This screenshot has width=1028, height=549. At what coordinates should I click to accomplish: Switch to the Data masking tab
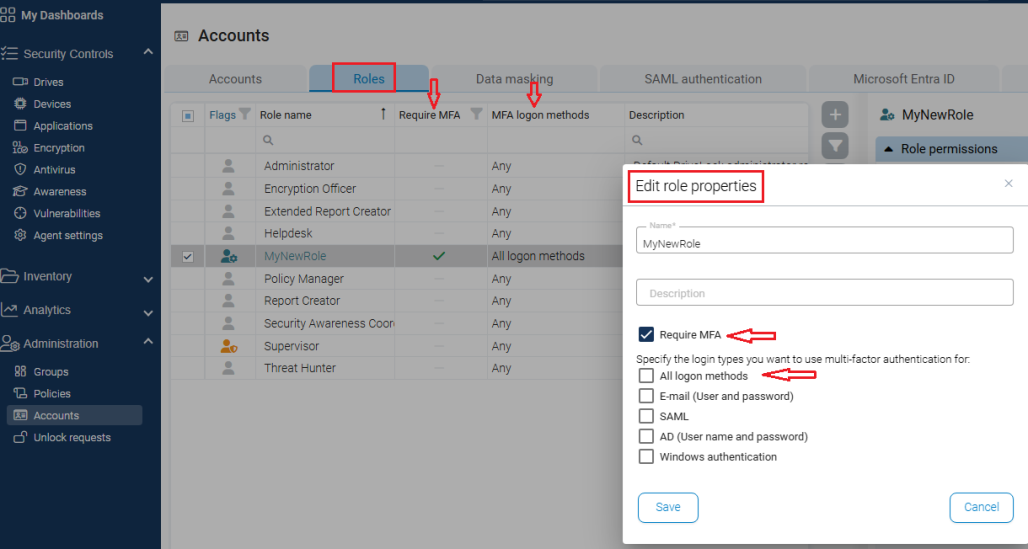pos(514,79)
